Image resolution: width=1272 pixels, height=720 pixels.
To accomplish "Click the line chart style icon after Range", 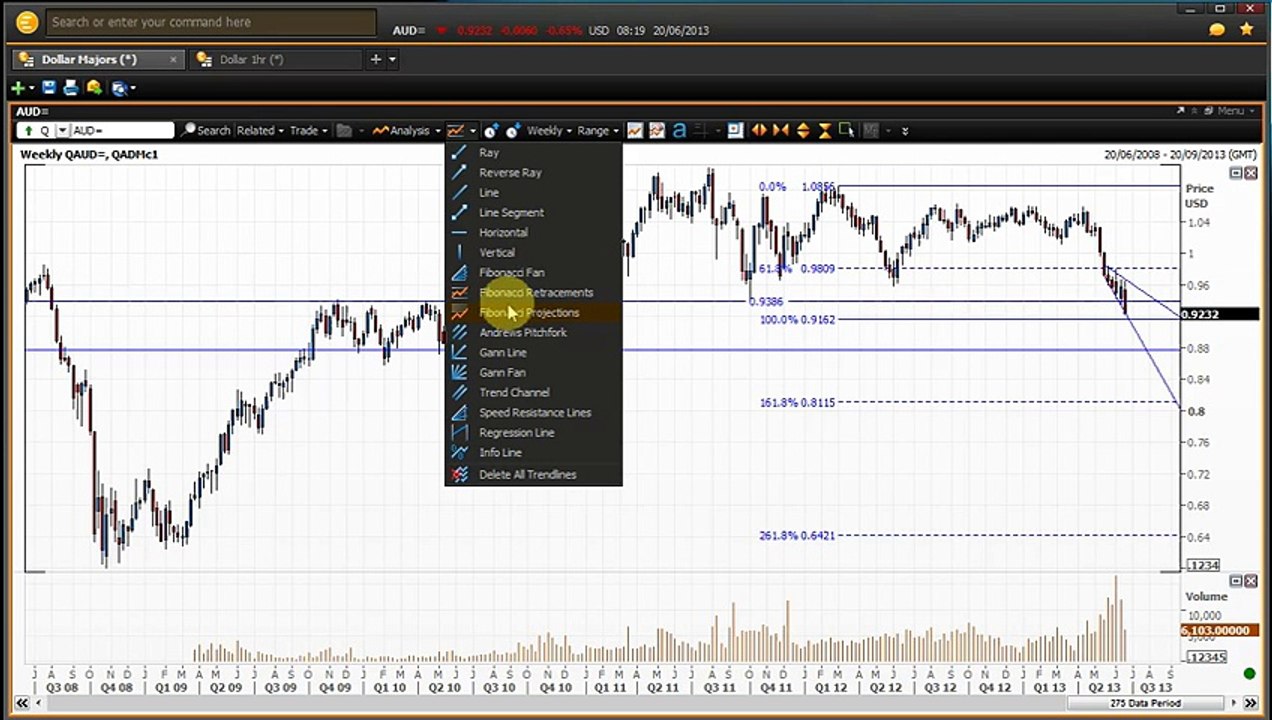I will click(635, 131).
